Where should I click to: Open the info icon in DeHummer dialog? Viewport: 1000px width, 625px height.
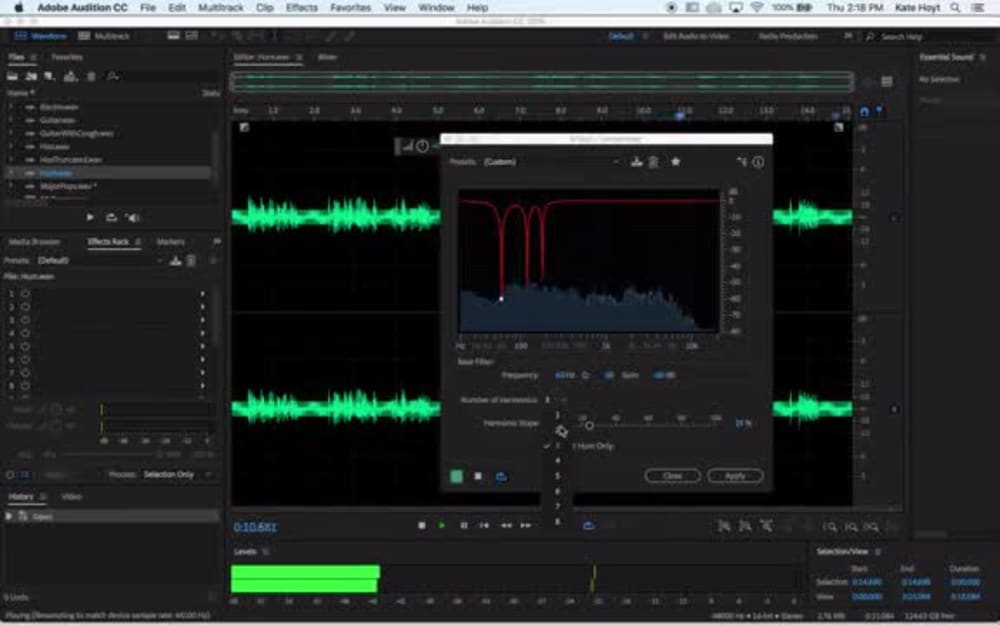[758, 162]
